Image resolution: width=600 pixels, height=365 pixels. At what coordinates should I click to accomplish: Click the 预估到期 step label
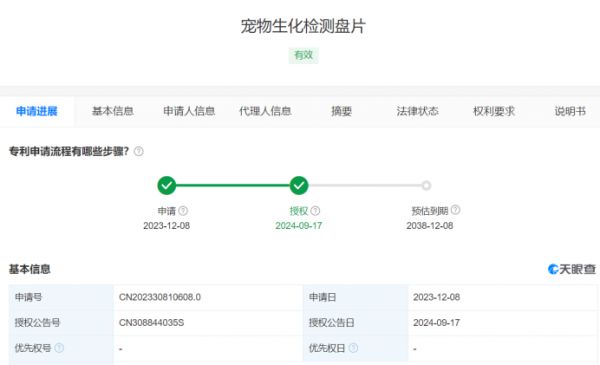tap(430, 211)
